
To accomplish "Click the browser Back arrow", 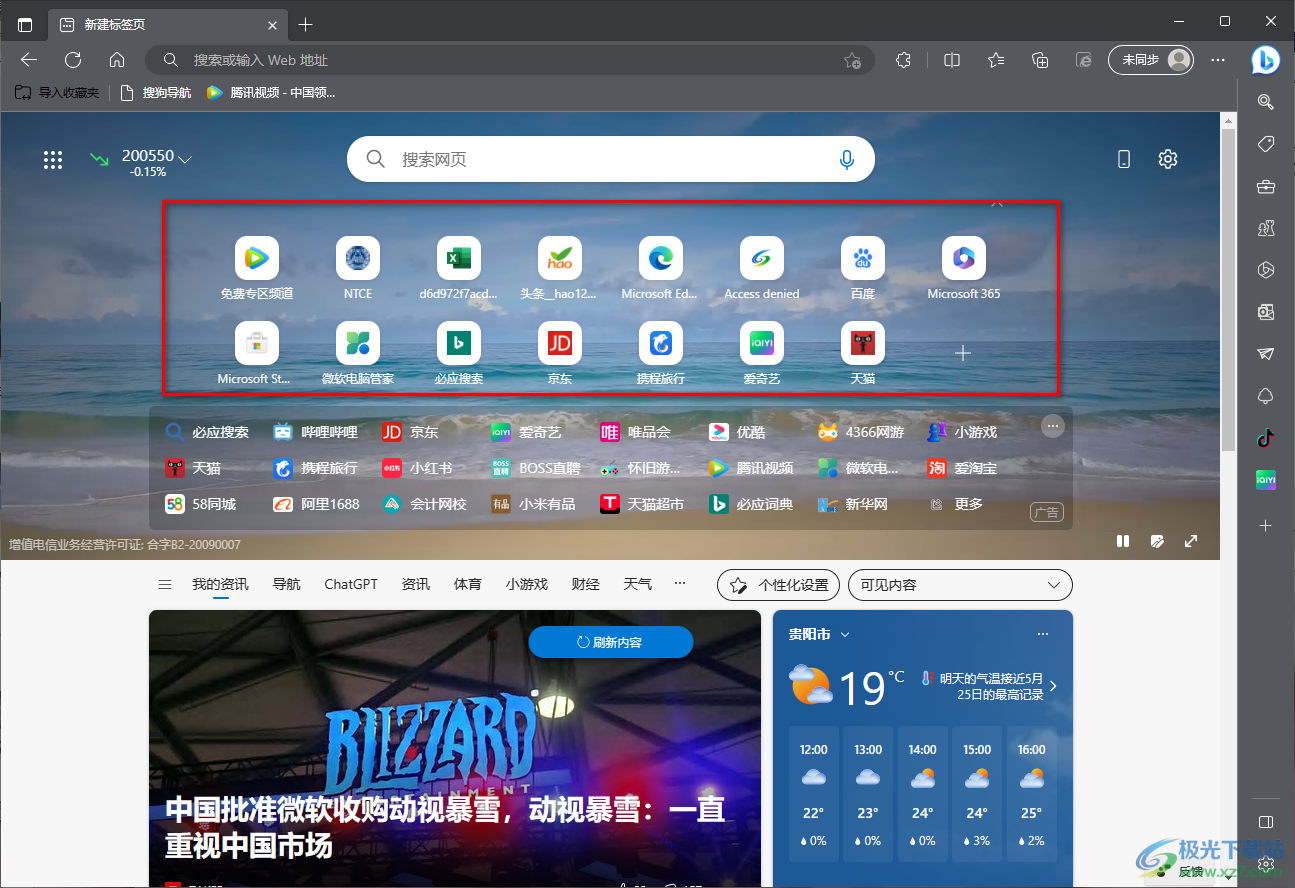I will coord(29,60).
